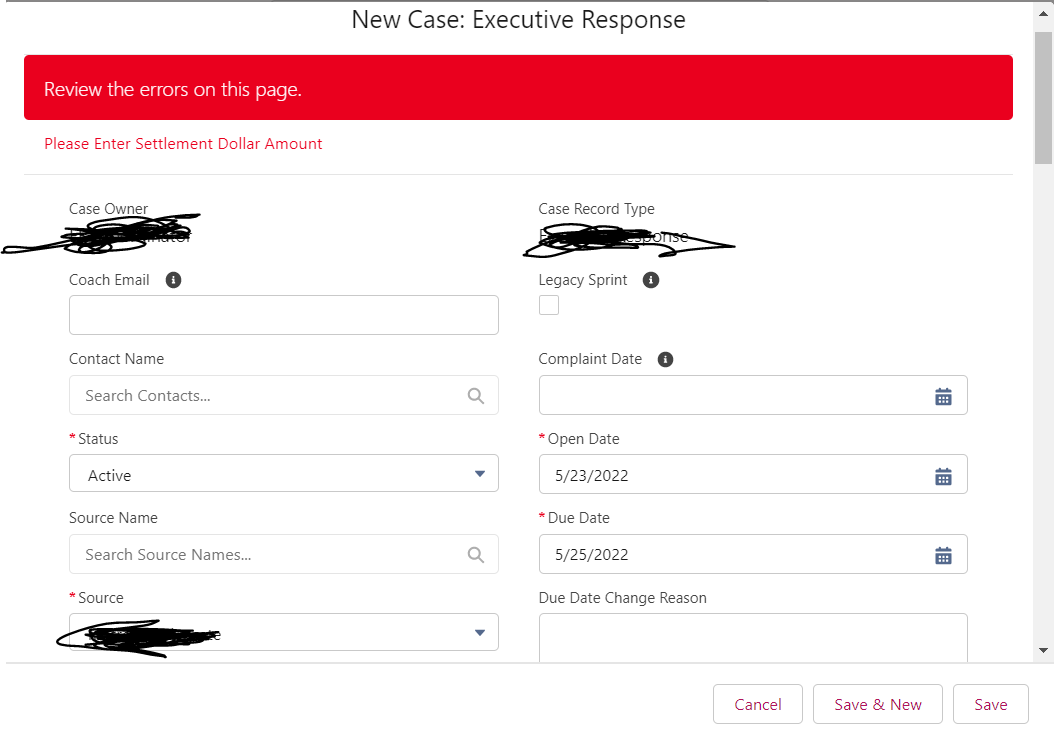Click the Coach Email info icon
This screenshot has width=1054, height=736.
click(173, 280)
